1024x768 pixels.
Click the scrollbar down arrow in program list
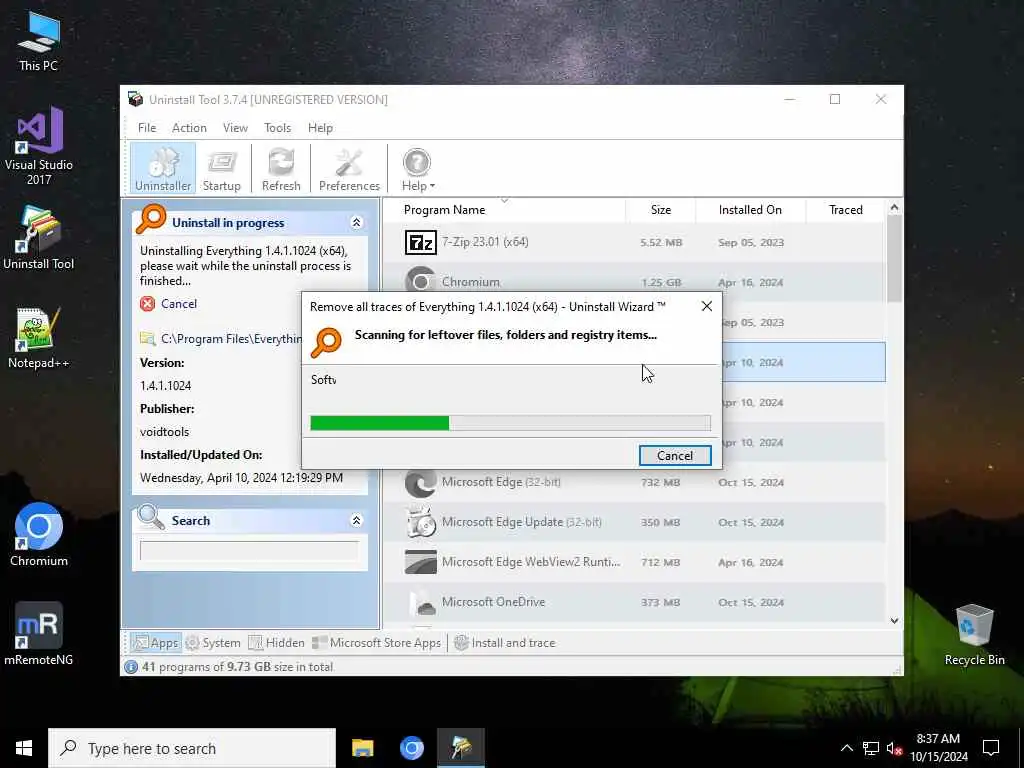pos(894,620)
